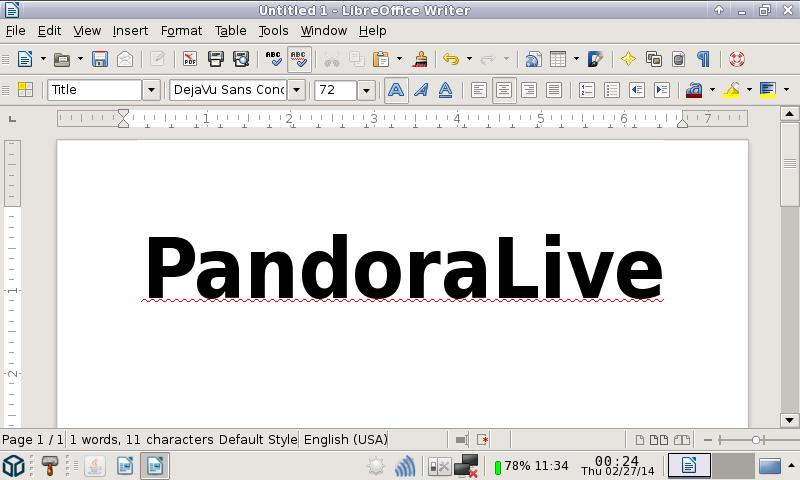
Task: Click the Undo arrow
Action: 451,59
